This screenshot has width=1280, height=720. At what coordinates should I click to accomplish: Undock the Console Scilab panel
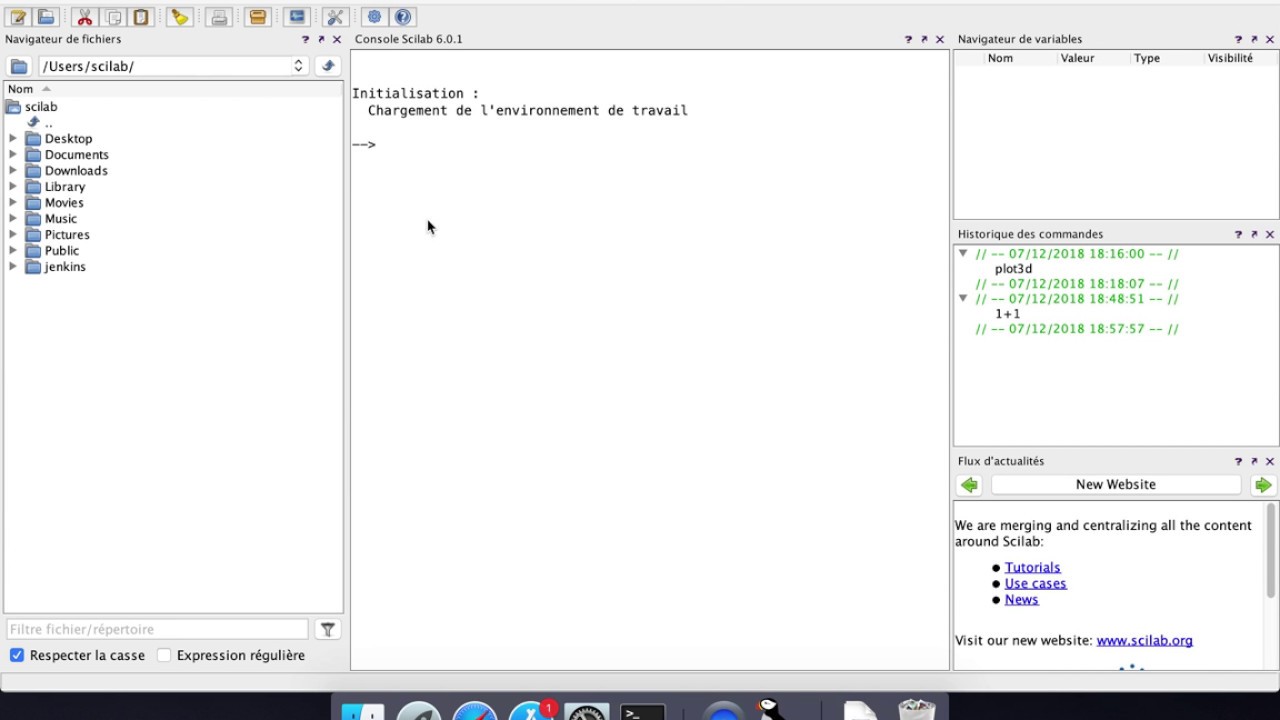coord(924,40)
